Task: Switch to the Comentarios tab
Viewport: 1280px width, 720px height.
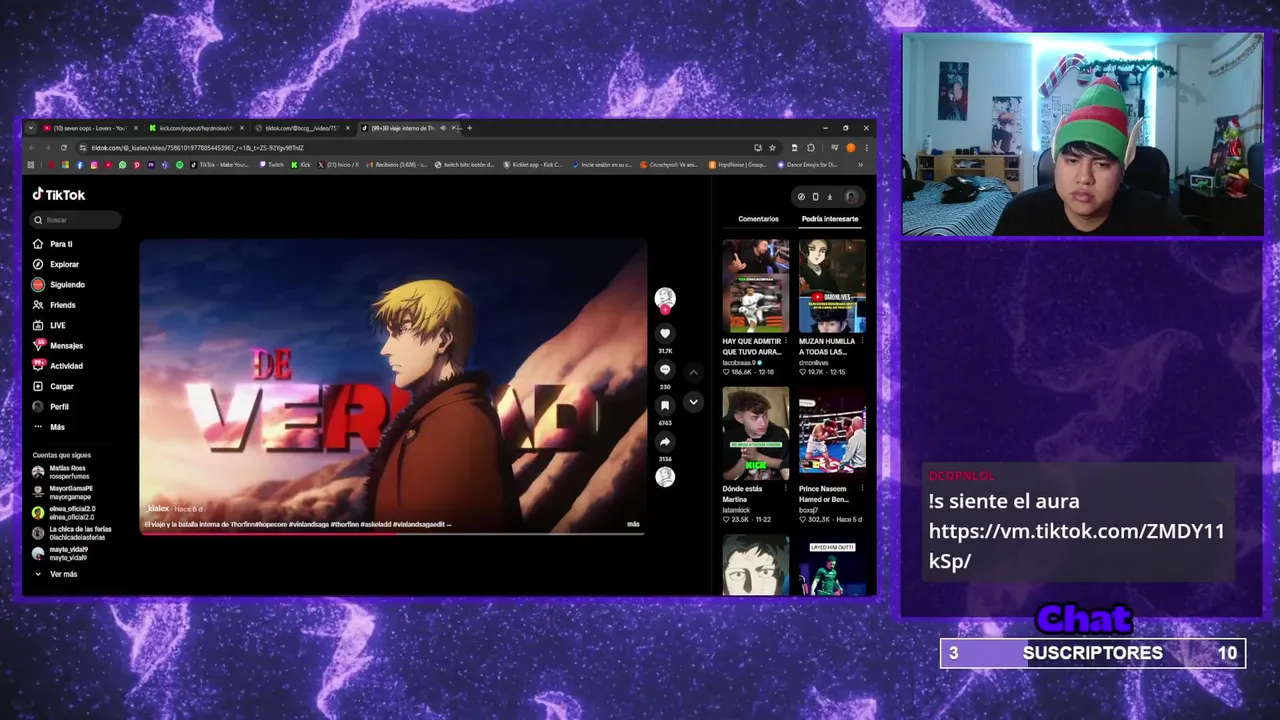Action: 758,219
